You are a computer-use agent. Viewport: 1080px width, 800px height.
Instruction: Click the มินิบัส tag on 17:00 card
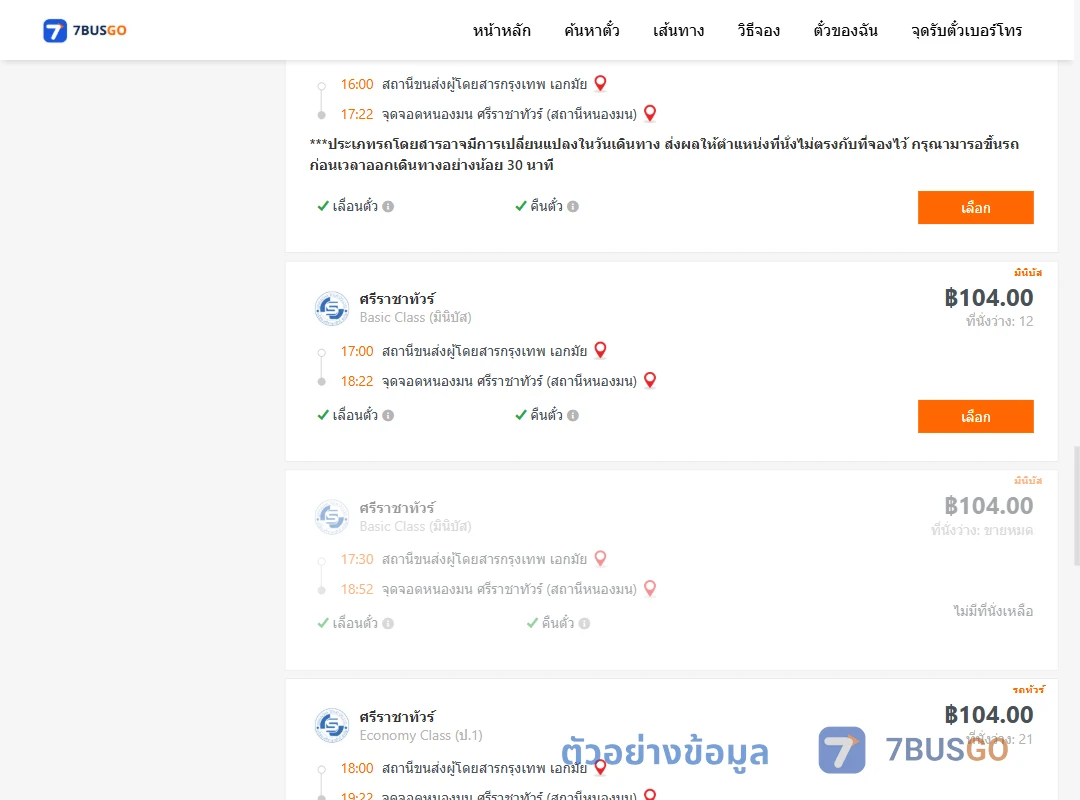pos(1028,272)
